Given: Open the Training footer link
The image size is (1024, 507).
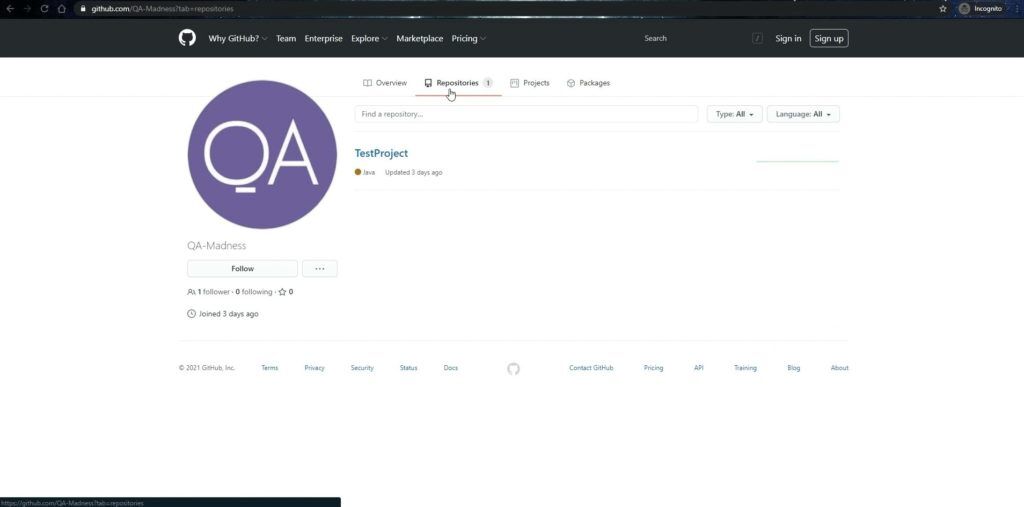Looking at the screenshot, I should pyautogui.click(x=745, y=368).
